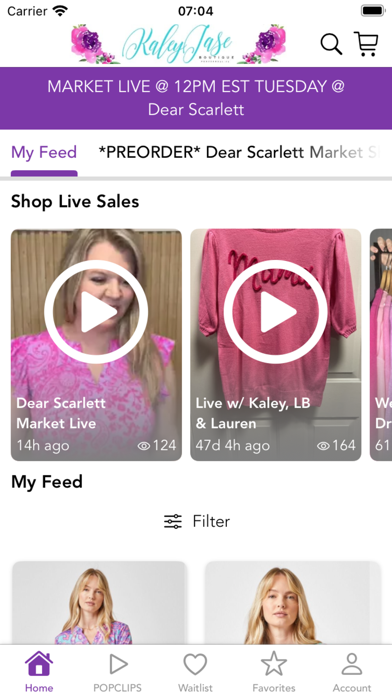
Task: Tap the Filter text label
Action: click(211, 521)
